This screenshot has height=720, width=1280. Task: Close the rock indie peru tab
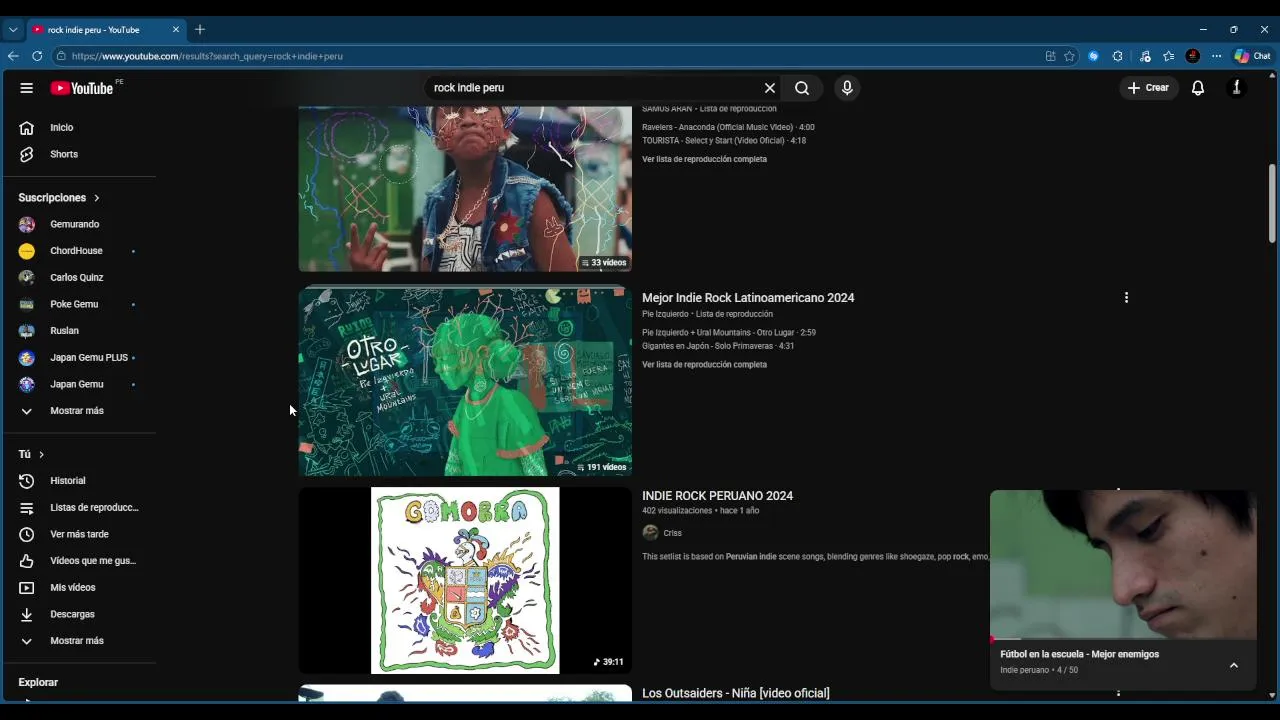[x=176, y=30]
